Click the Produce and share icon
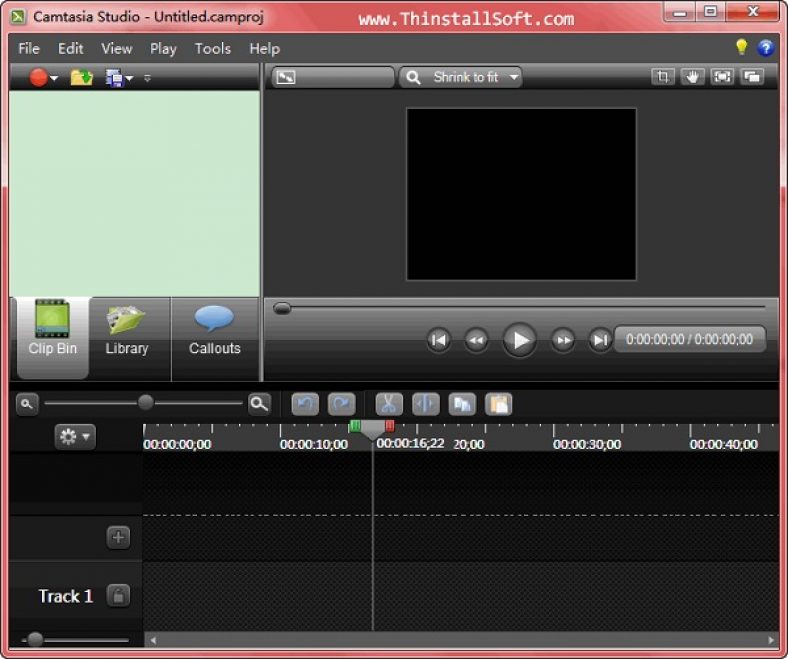This screenshot has height=659, width=788. click(115, 77)
